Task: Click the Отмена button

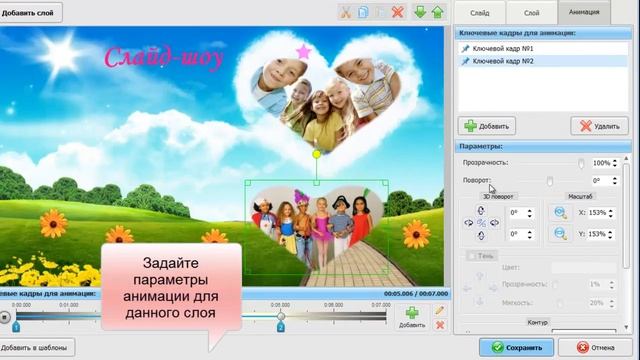Action: [596, 348]
